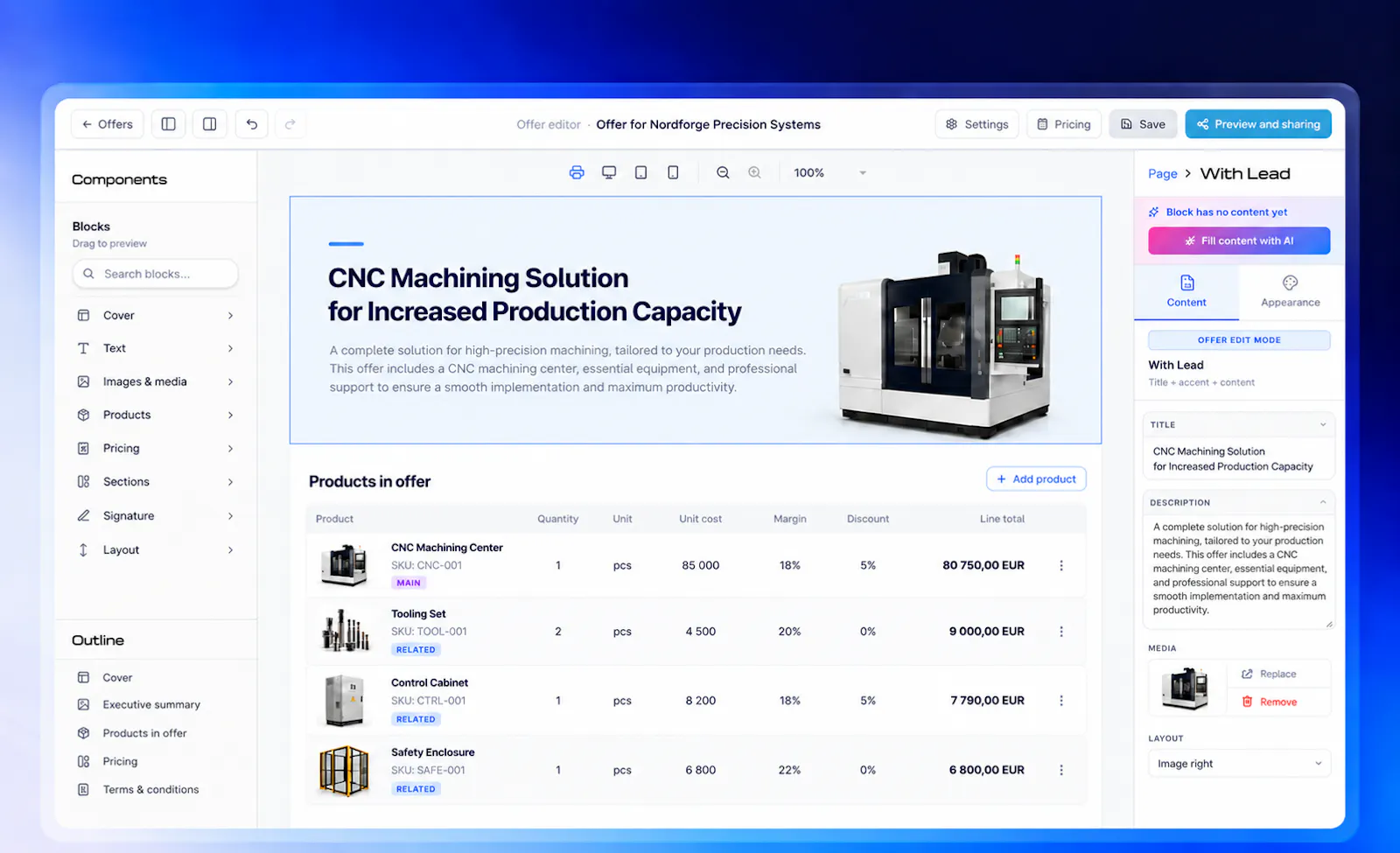
Task: Open row menu for Control Cabinet
Action: click(x=1061, y=701)
